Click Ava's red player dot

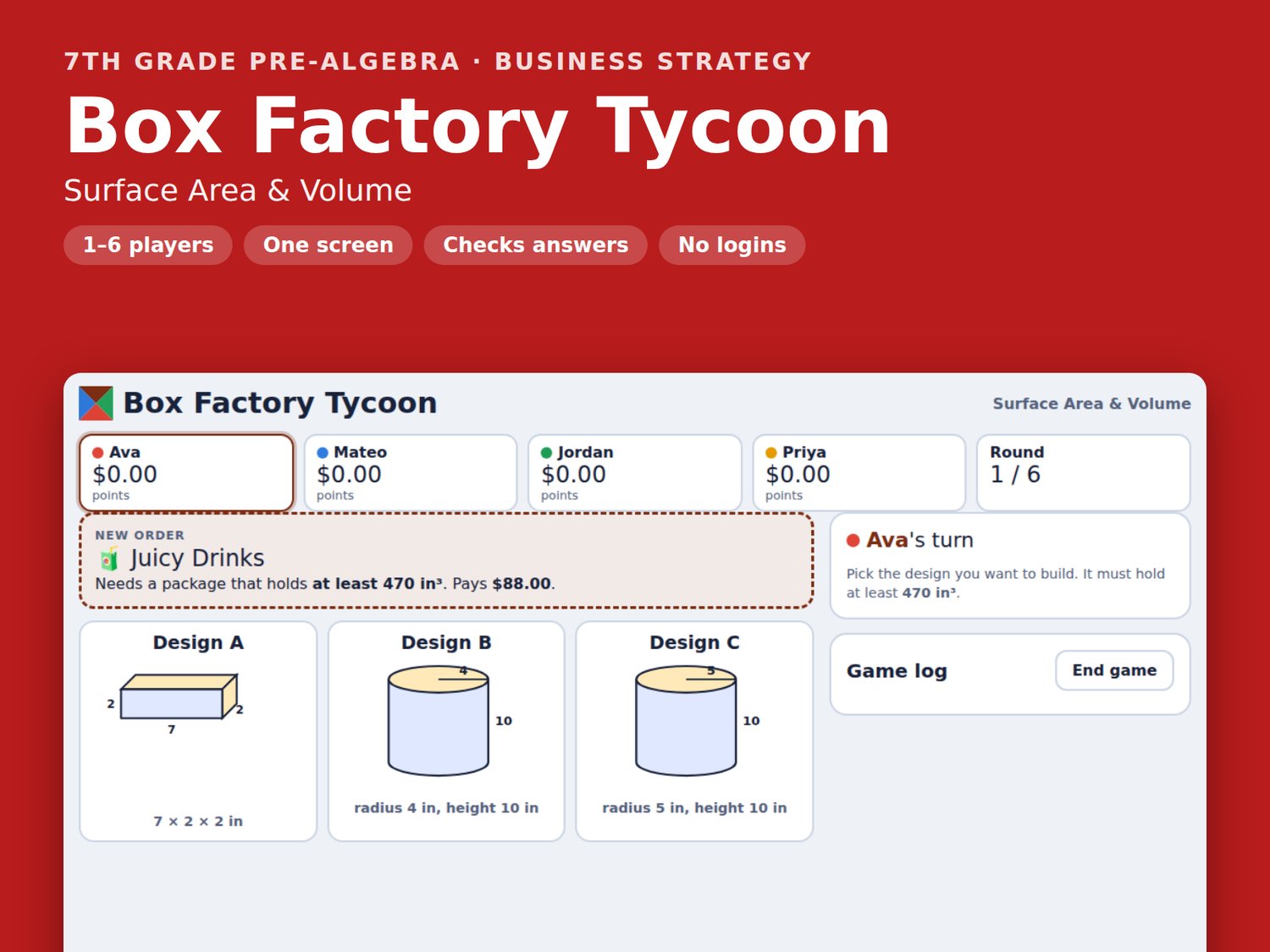coord(98,453)
